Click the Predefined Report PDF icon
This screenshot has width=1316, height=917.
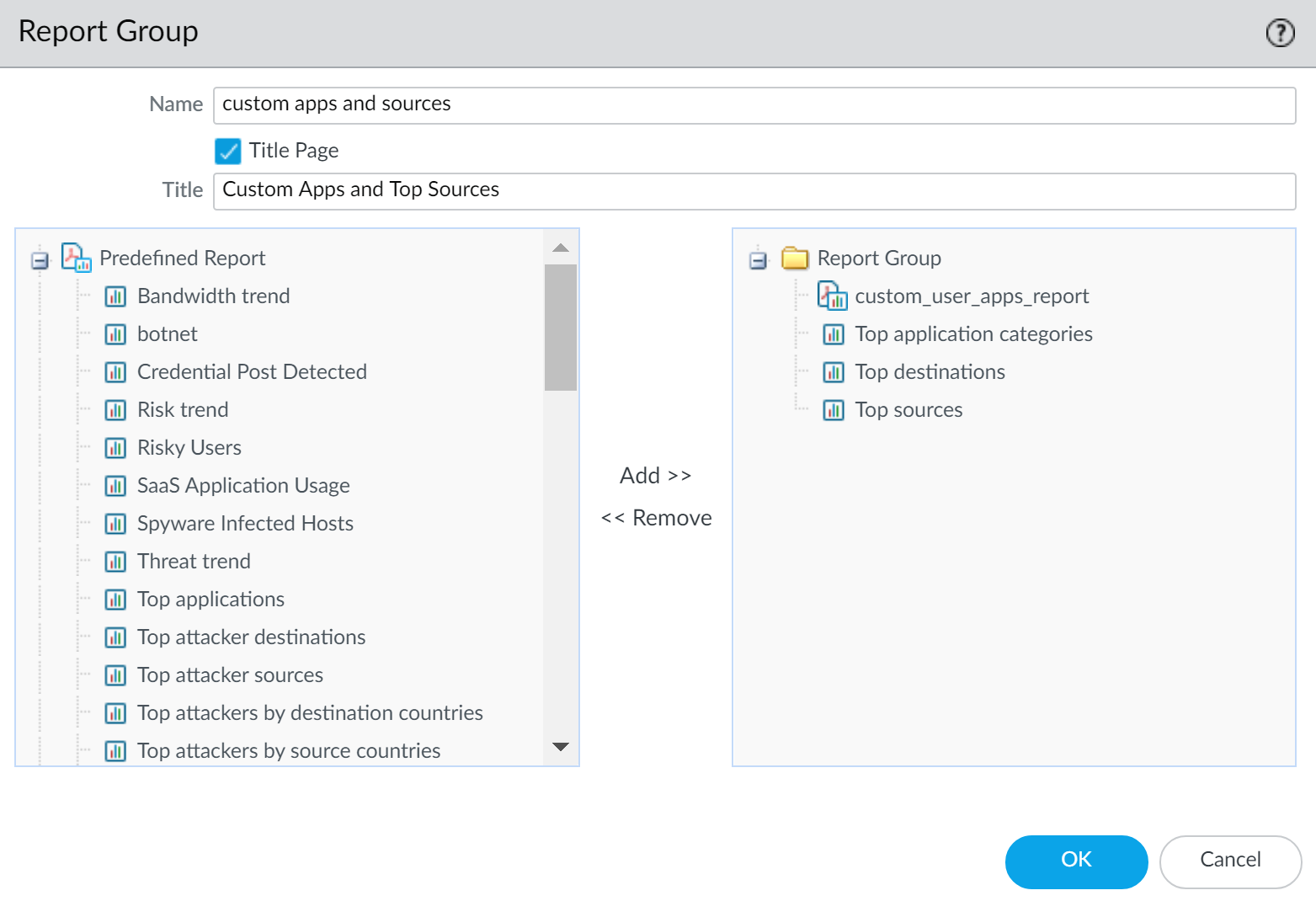(76, 258)
